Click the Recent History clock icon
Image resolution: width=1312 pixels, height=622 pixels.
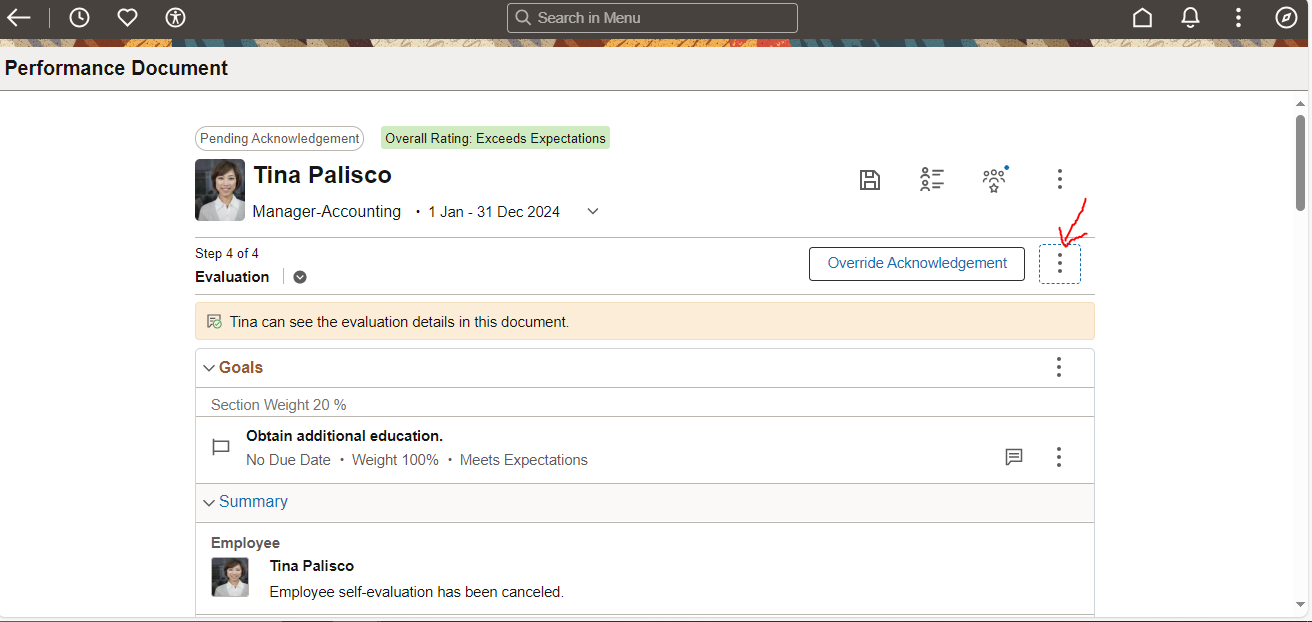(78, 17)
